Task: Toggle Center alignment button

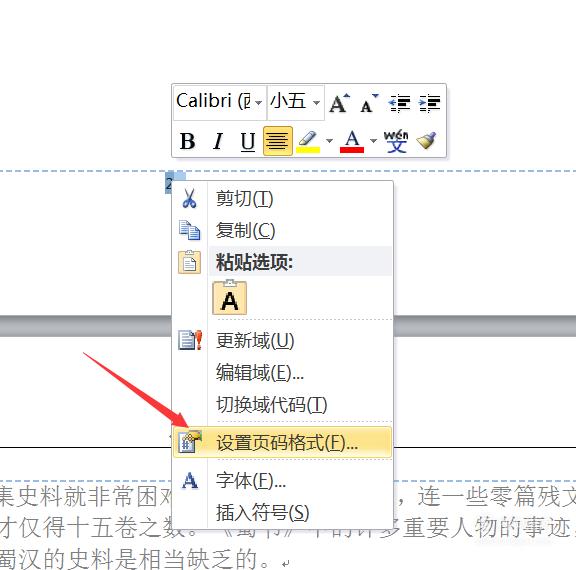Action: pyautogui.click(x=278, y=141)
